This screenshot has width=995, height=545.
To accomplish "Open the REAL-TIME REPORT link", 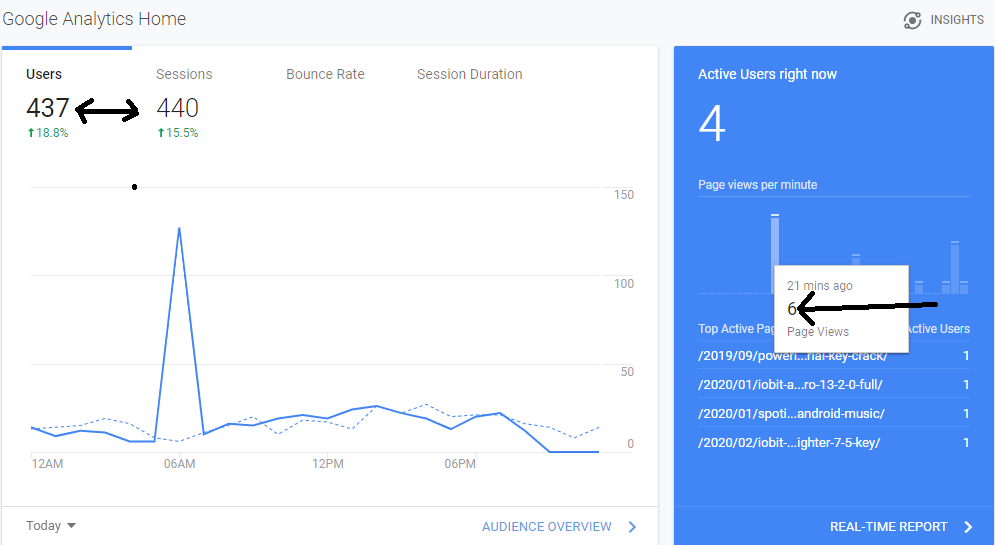I will coord(888,527).
